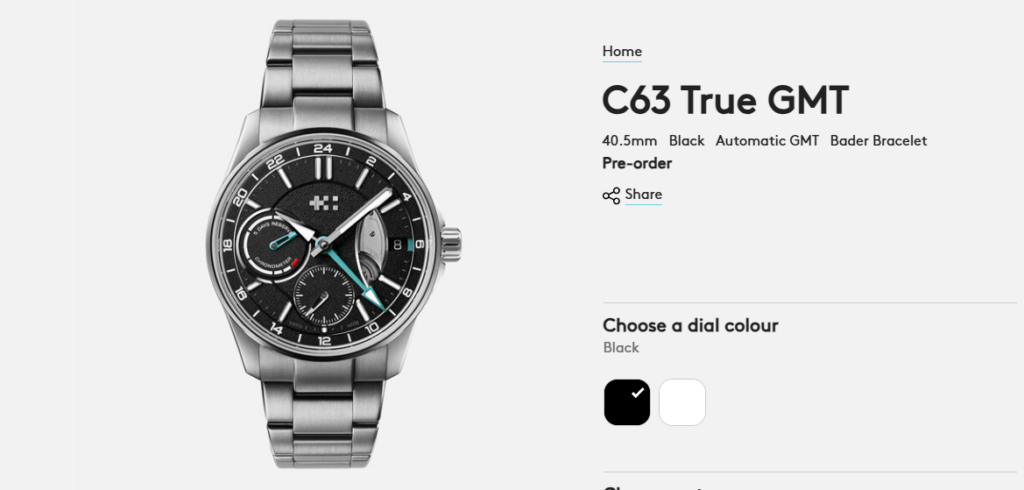Click the watch crown on the case side
This screenshot has width=1024, height=490.
coord(451,244)
